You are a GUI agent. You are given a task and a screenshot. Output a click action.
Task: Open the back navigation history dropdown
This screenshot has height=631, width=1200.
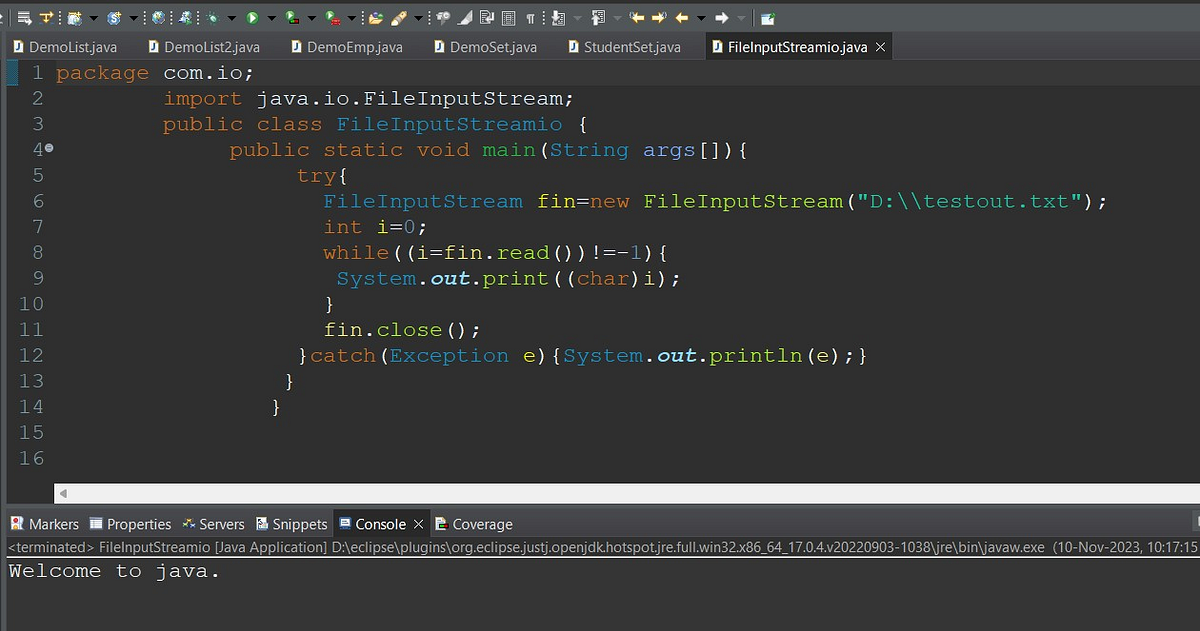point(702,17)
